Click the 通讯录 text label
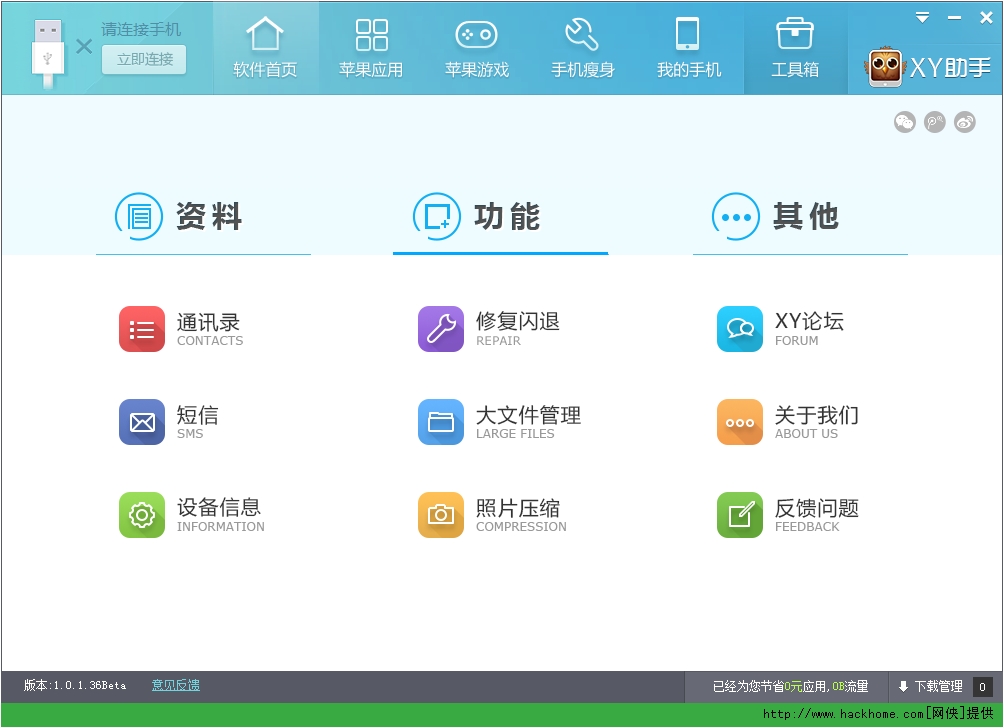1004x728 pixels. (208, 321)
